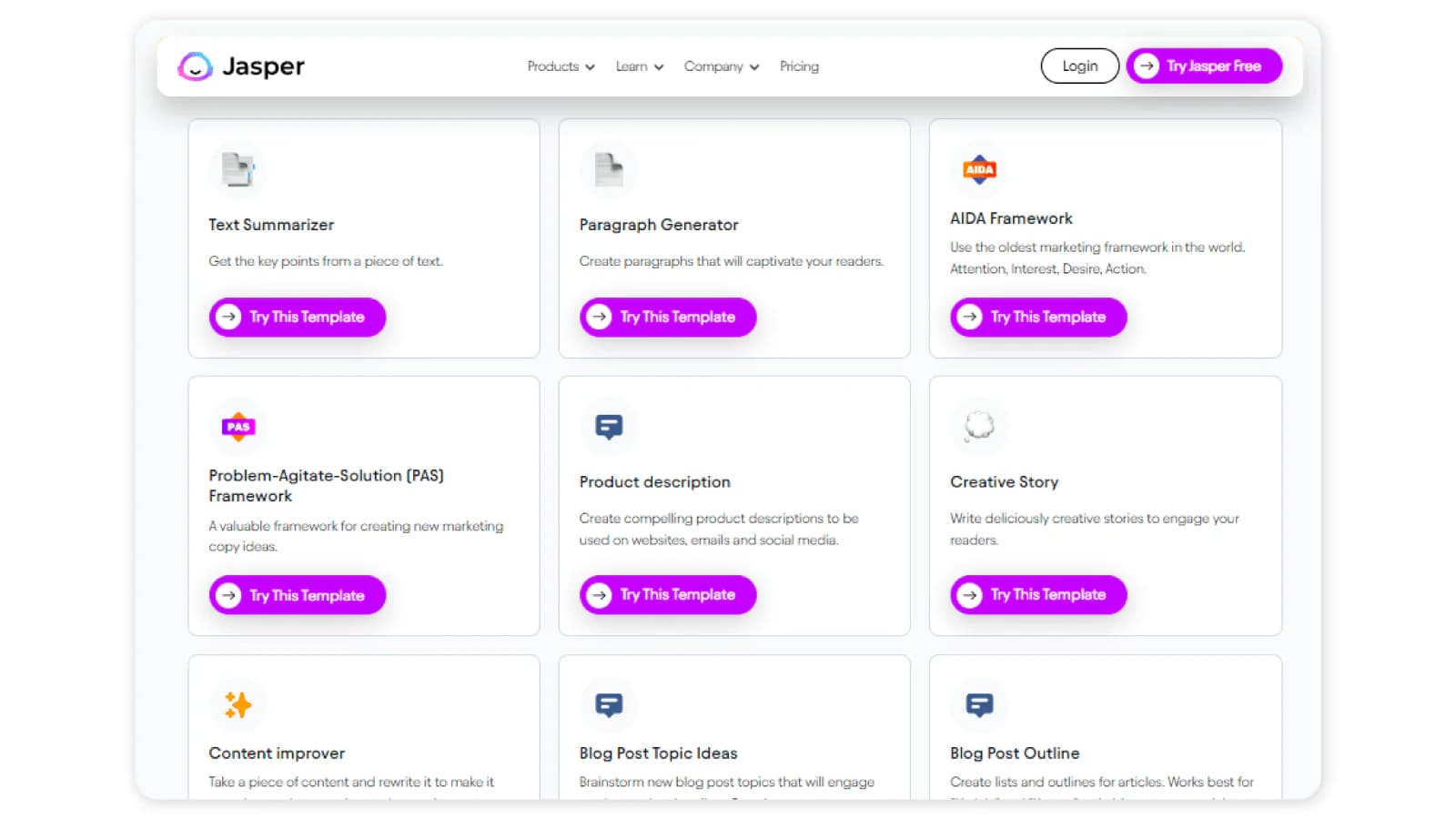The image size is (1456, 819).
Task: Click the Product description chat icon
Action: coord(609,427)
